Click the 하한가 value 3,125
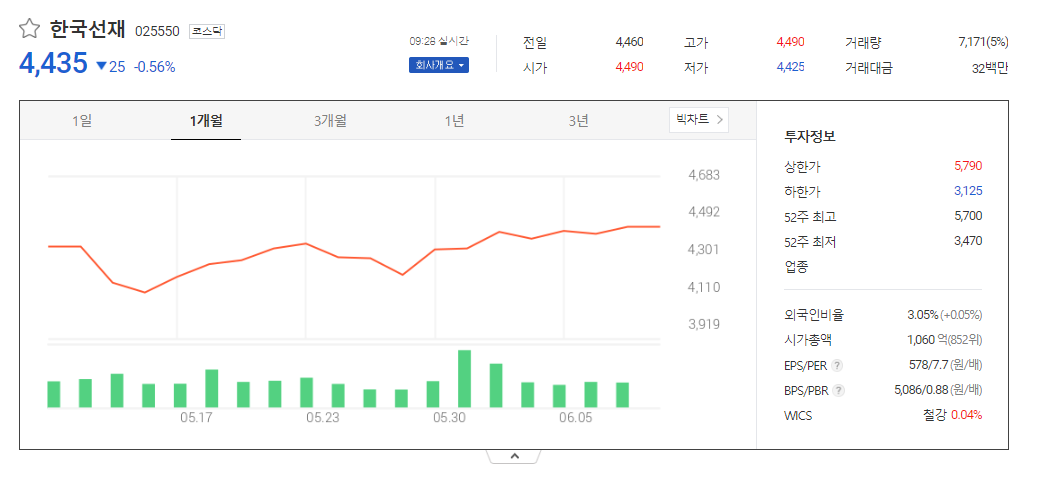The width and height of the screenshot is (1043, 480). click(x=968, y=191)
